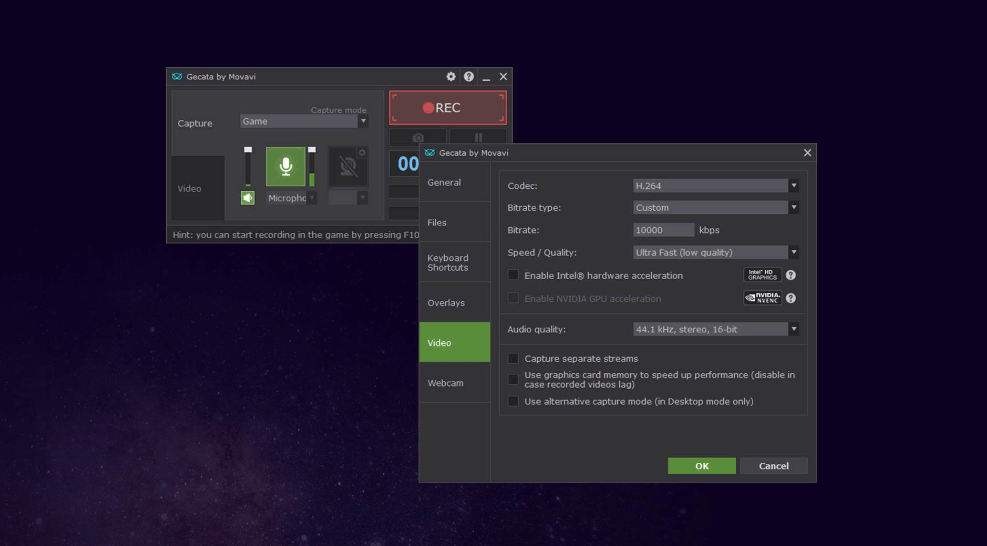This screenshot has width=987, height=546.
Task: Click the Intel HD Graphics badge
Action: click(x=762, y=275)
